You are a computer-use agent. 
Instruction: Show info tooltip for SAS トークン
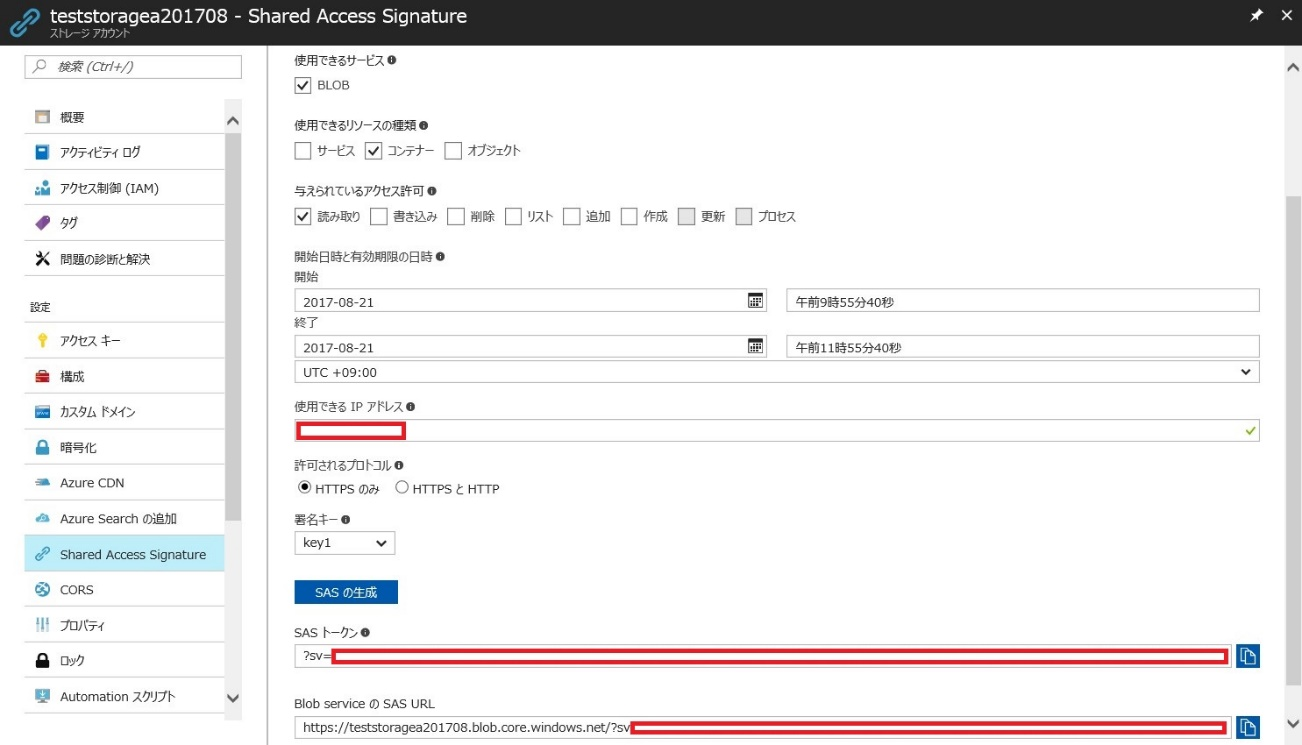[x=365, y=632]
